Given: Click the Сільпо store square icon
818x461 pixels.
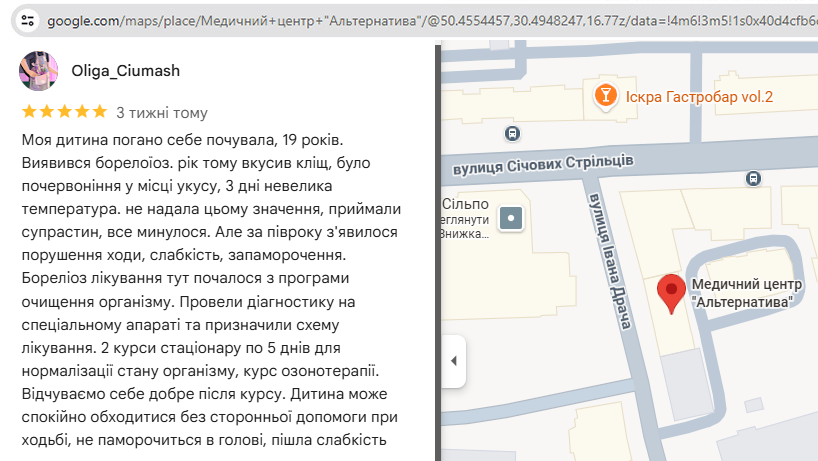Looking at the screenshot, I should coord(512,217).
